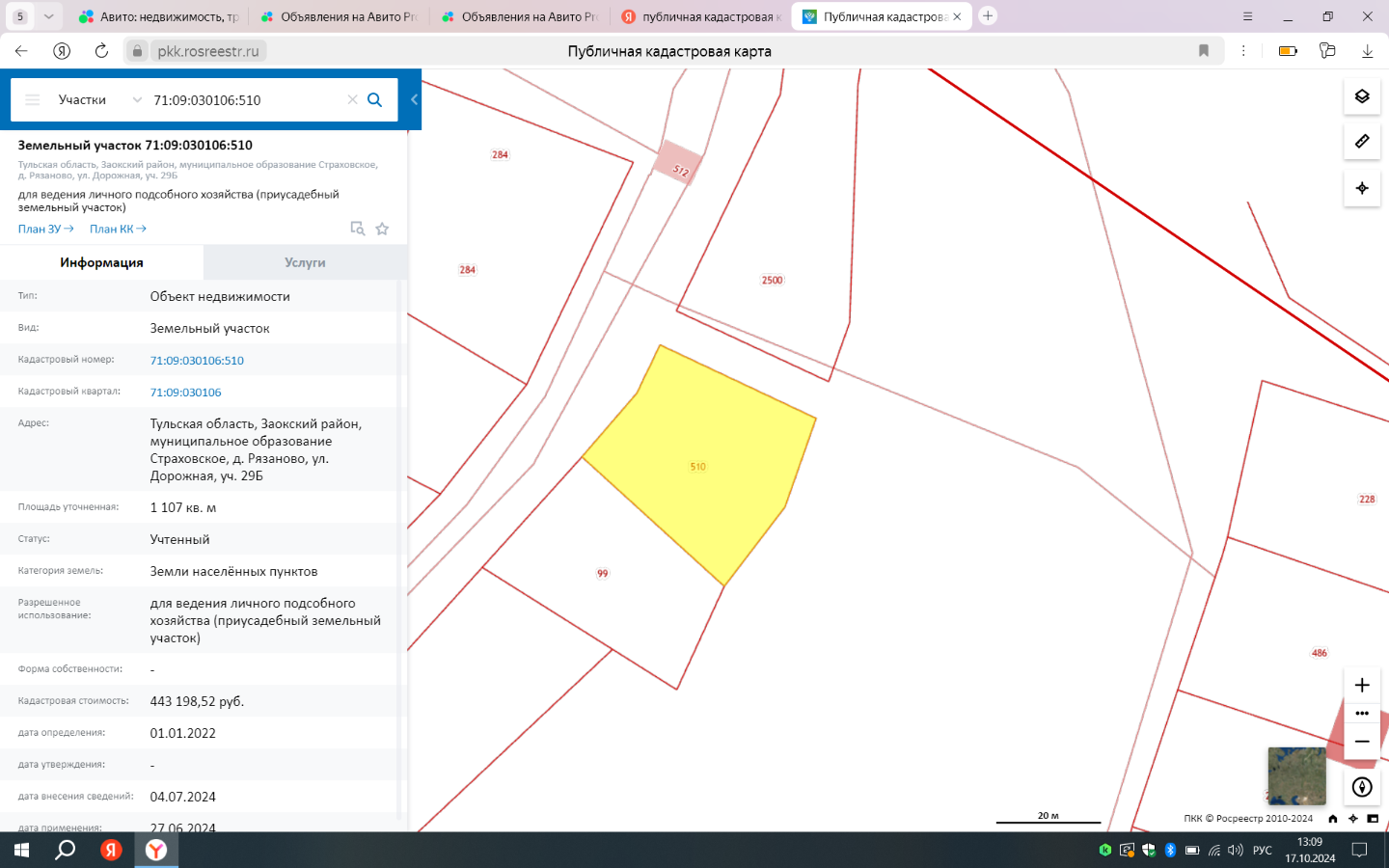The width and height of the screenshot is (1389, 868).
Task: Open Yandex Browser in taskbar
Action: pos(156,850)
